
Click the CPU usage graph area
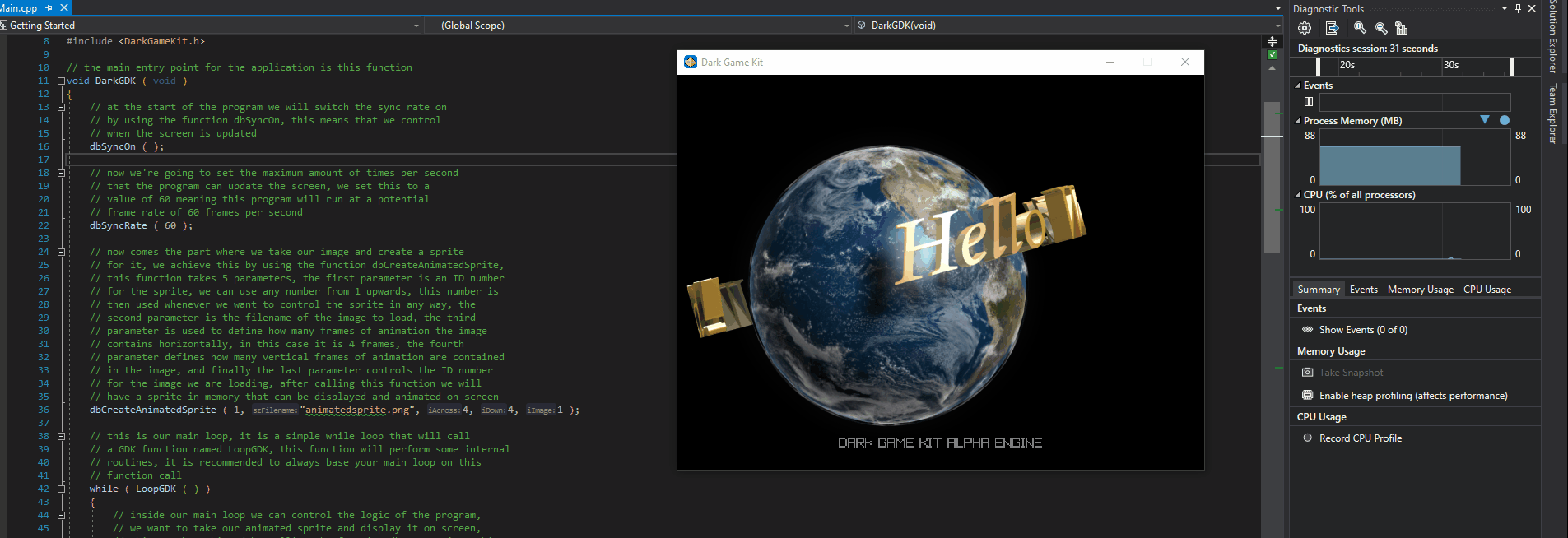[1415, 231]
